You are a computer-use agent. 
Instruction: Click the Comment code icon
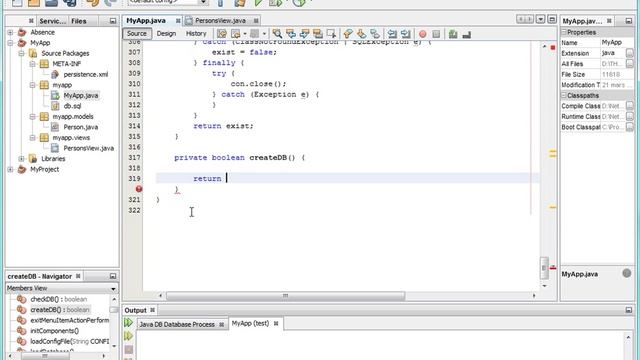click(x=453, y=34)
